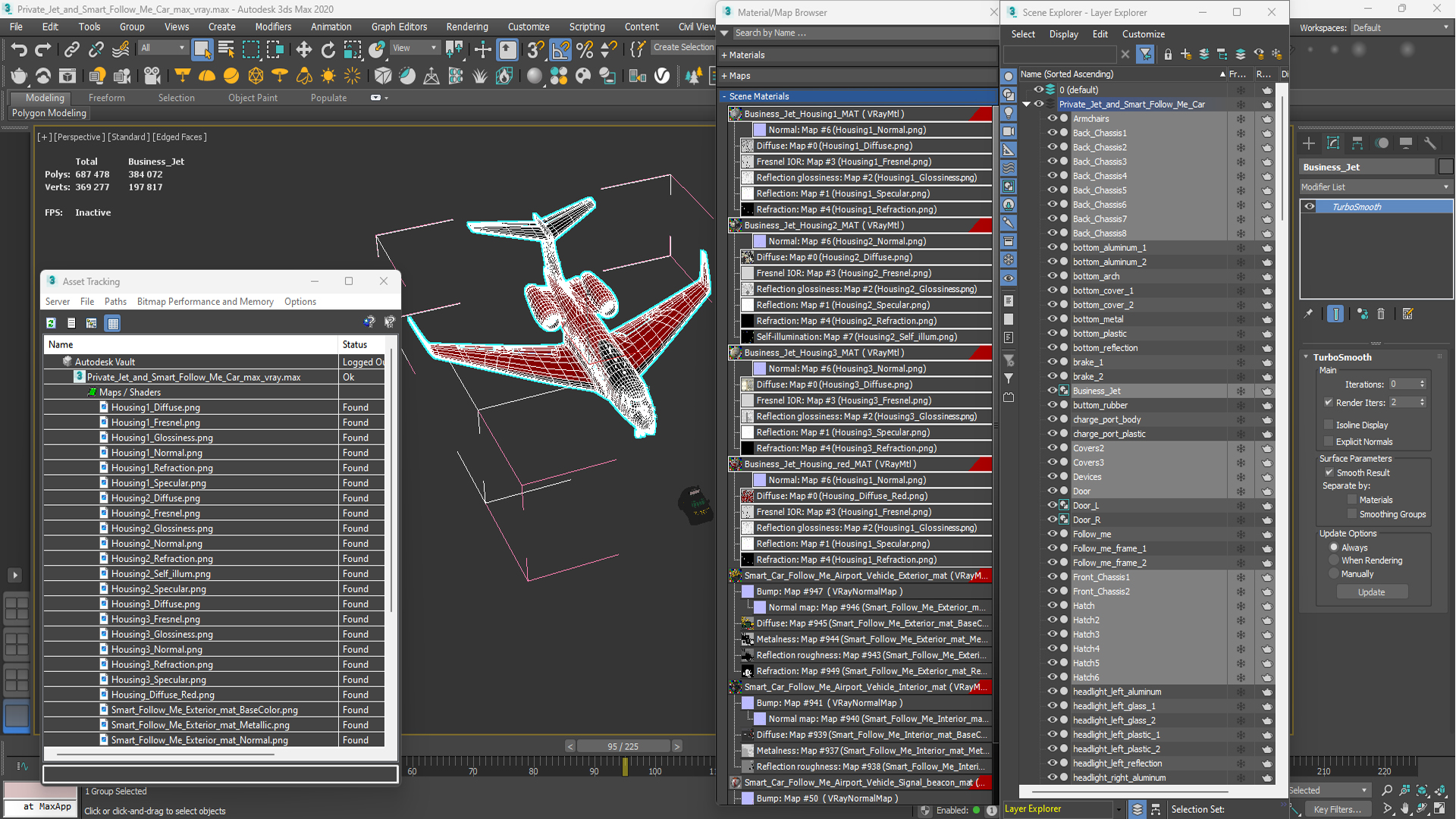Open the Utilities wrench panel icon
The height and width of the screenshot is (819, 1456).
(1430, 143)
